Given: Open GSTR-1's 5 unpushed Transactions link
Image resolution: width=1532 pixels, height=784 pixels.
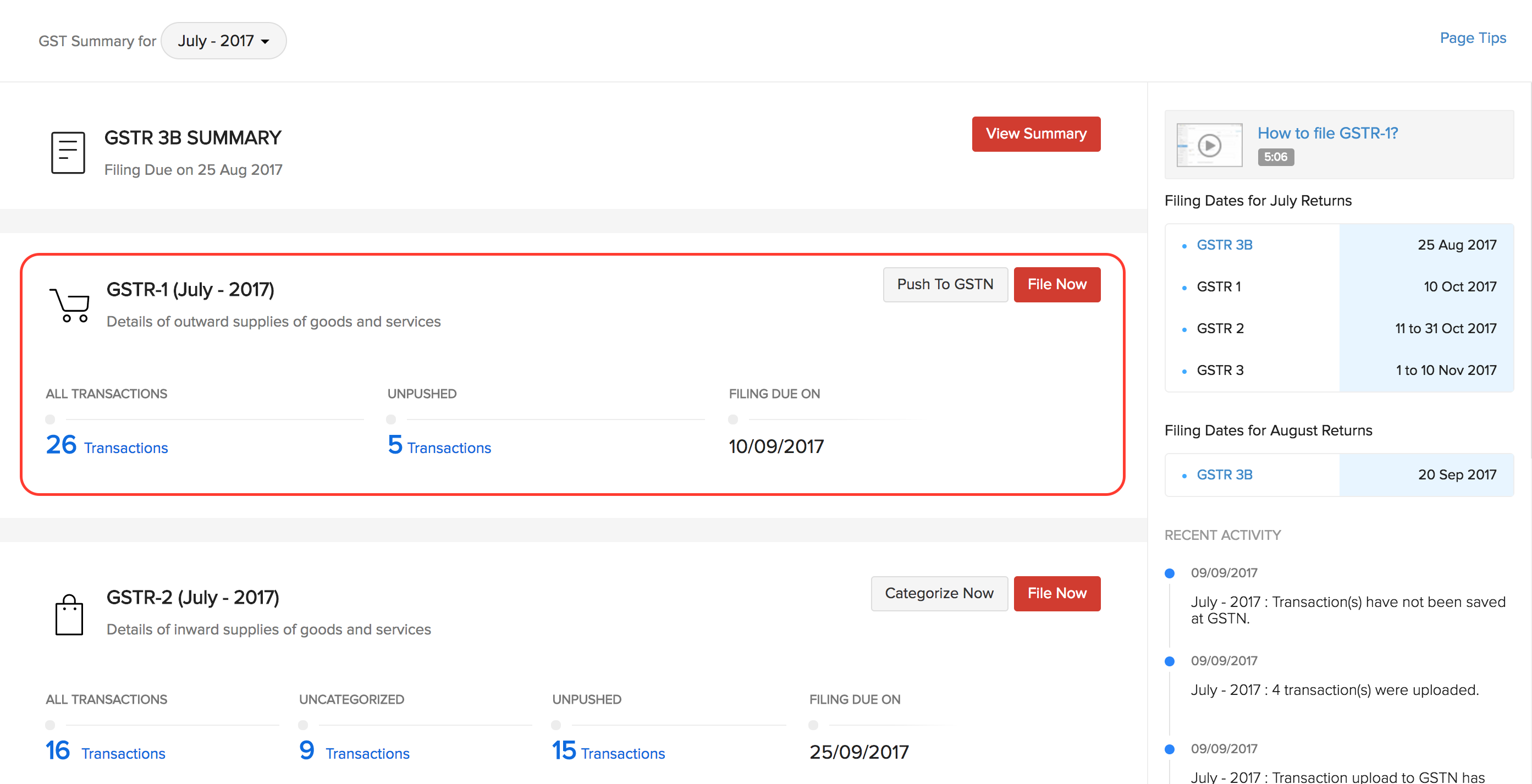Looking at the screenshot, I should coord(439,446).
